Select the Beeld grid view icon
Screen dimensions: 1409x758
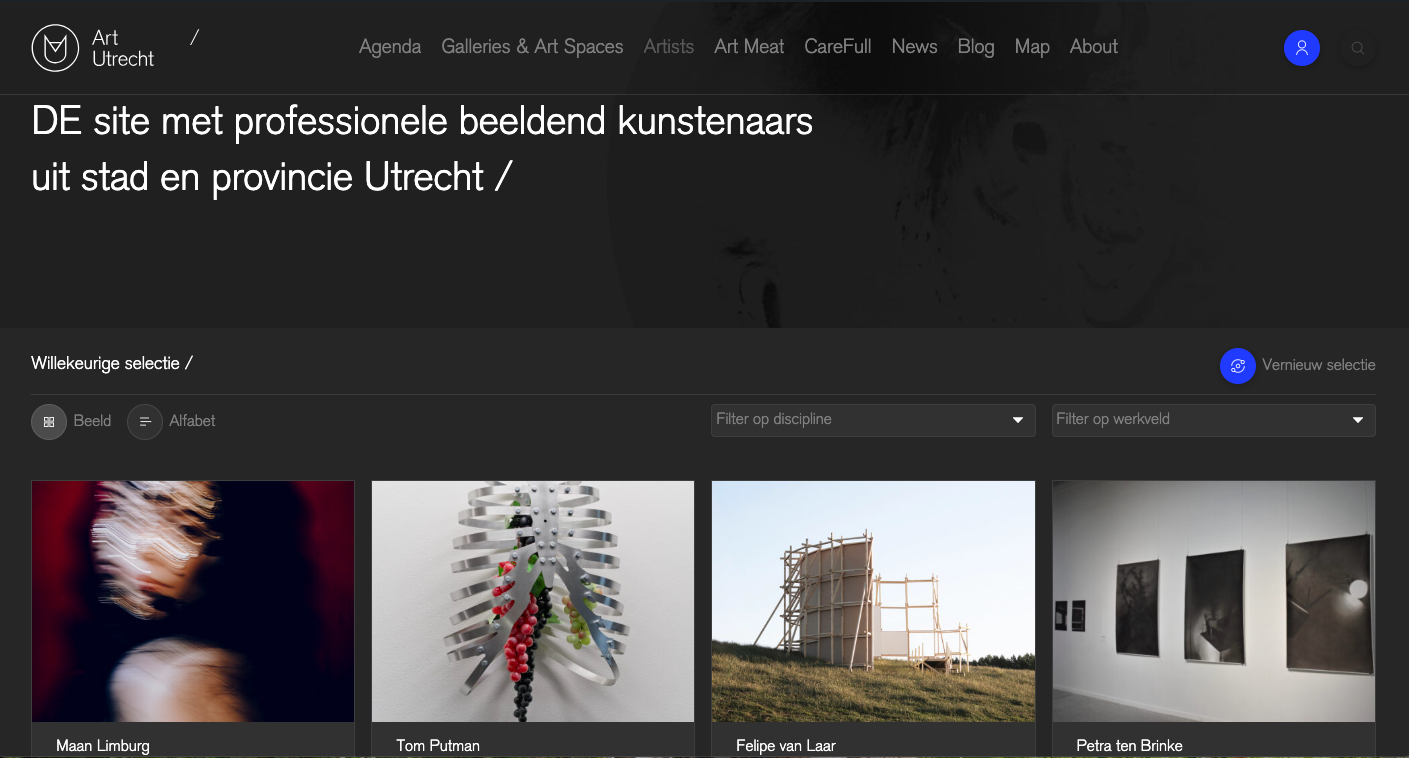click(x=49, y=422)
